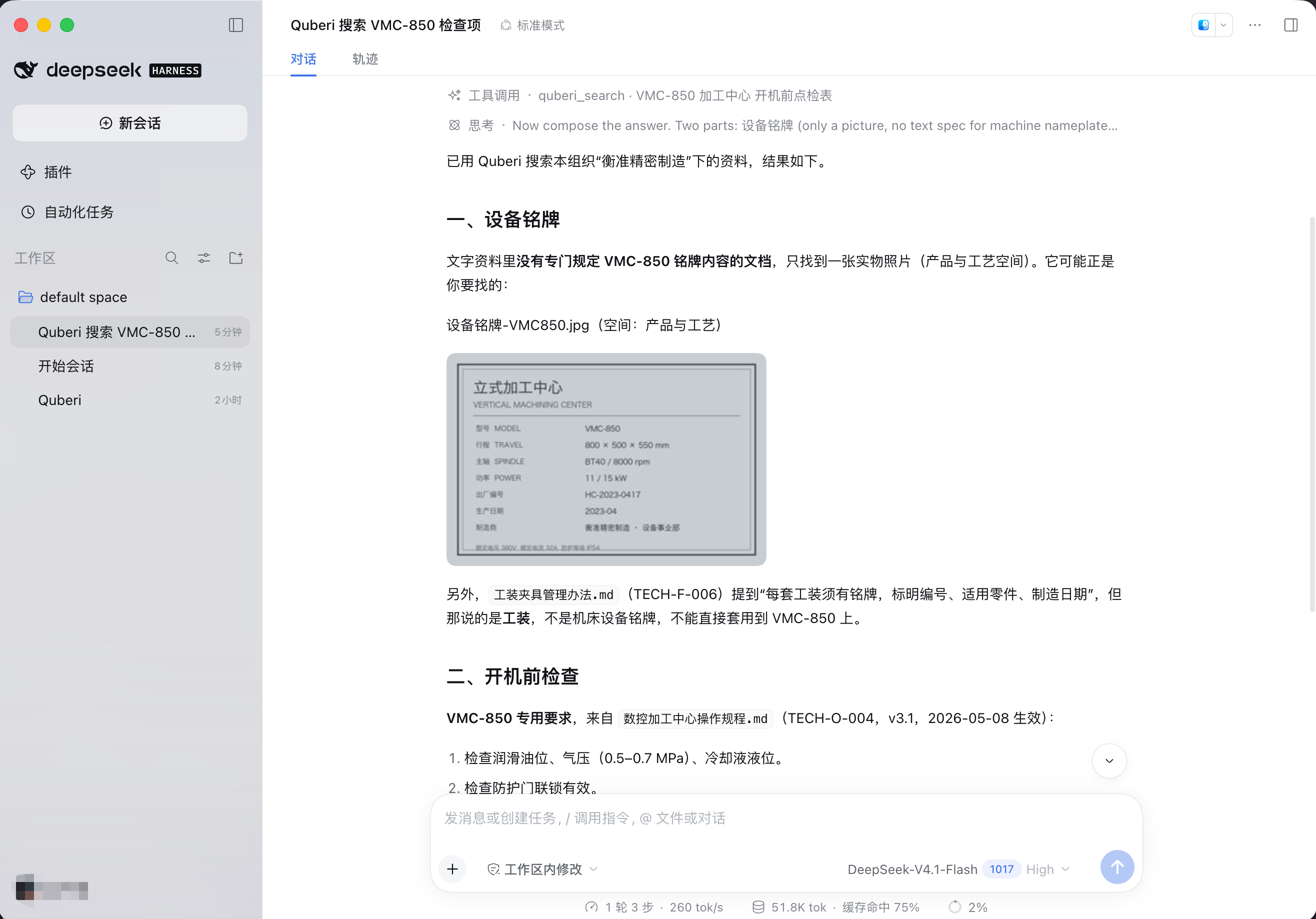Click the 2% context usage indicator

click(967, 907)
